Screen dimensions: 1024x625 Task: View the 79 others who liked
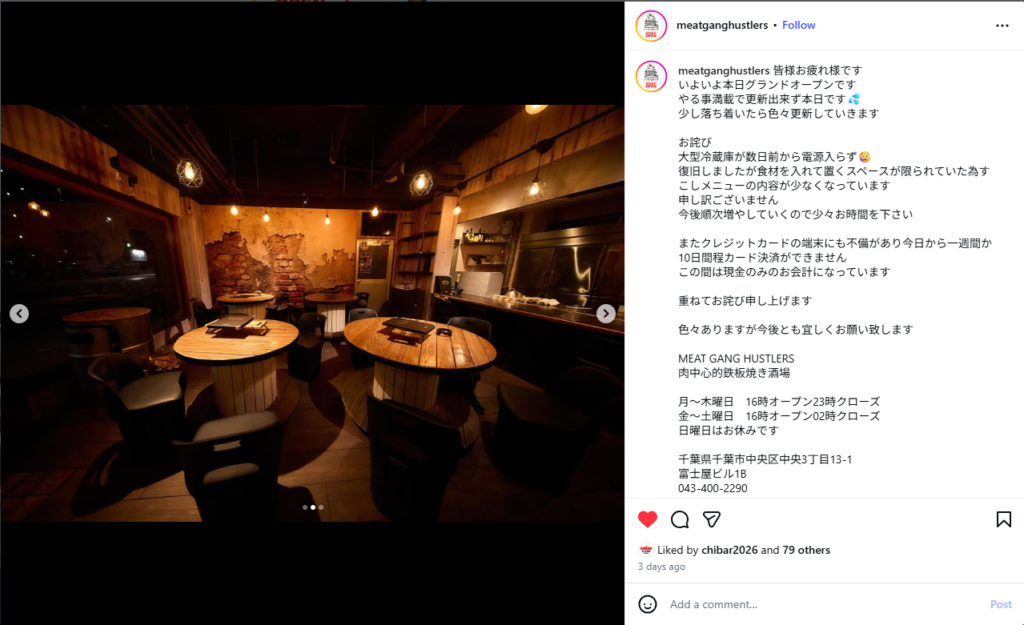(806, 550)
